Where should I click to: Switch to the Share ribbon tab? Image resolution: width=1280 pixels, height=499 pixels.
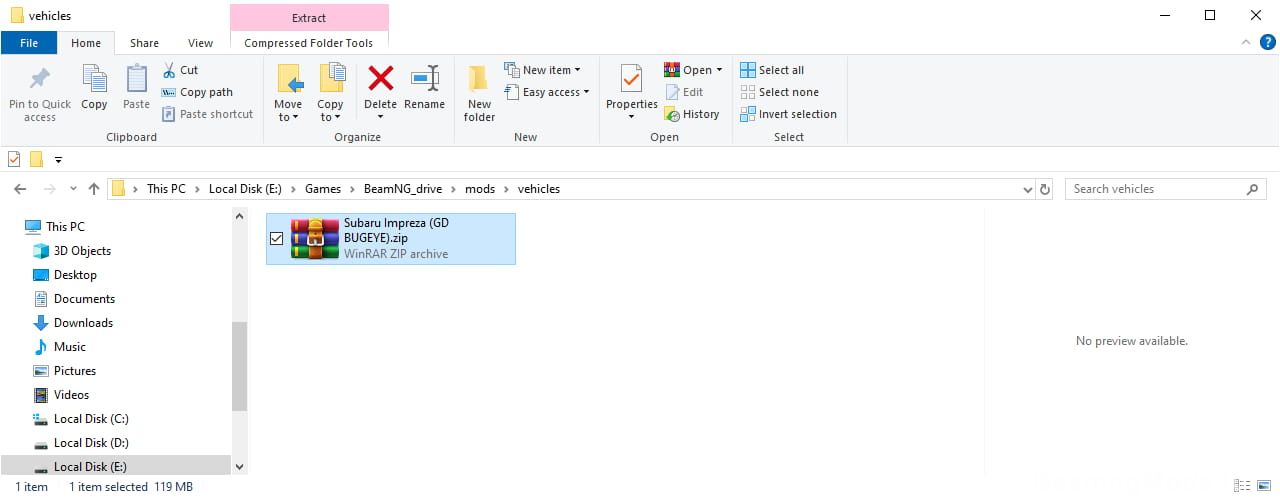(144, 43)
